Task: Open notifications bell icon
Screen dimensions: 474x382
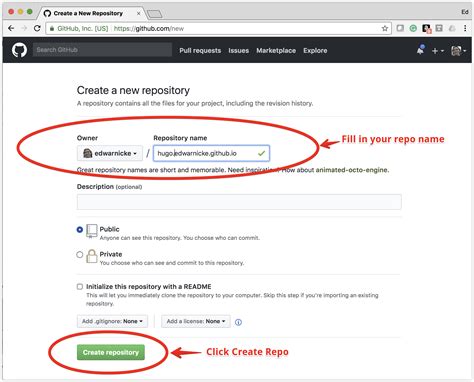Action: click(x=420, y=50)
